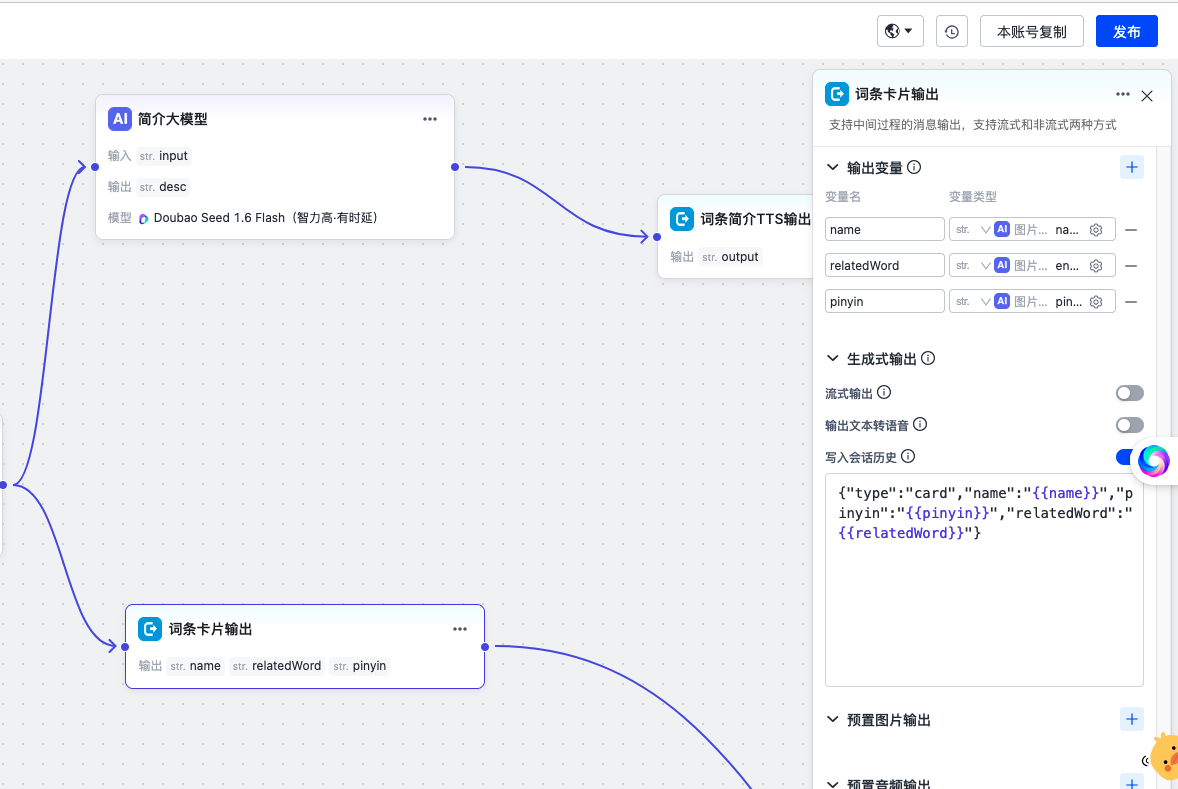This screenshot has width=1178, height=789.
Task: Open type dropdown for the name variable
Action: click(973, 230)
